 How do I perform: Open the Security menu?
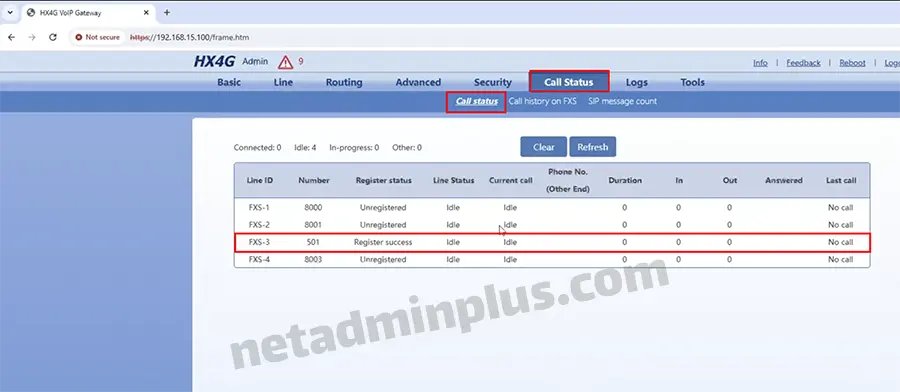[492, 82]
